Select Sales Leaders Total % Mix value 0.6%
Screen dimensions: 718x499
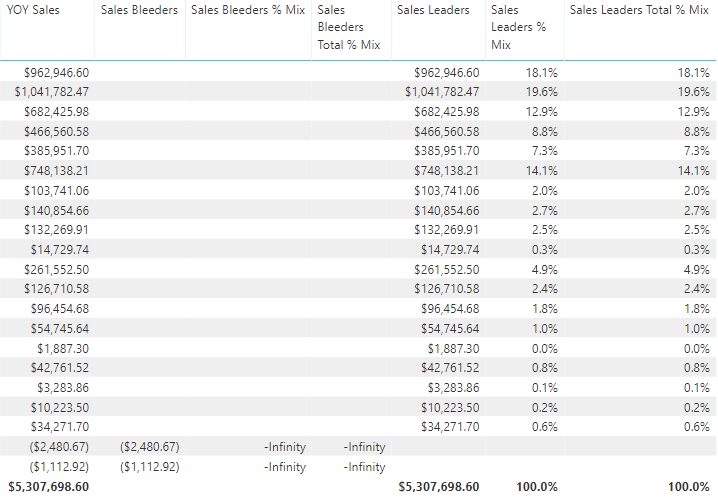[696, 427]
